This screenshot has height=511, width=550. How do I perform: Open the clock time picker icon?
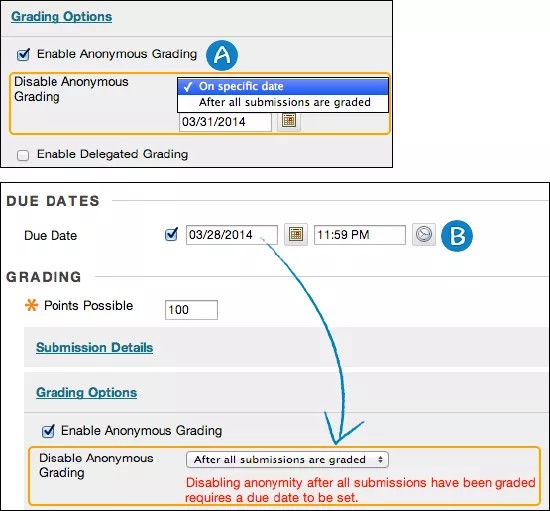pos(424,234)
